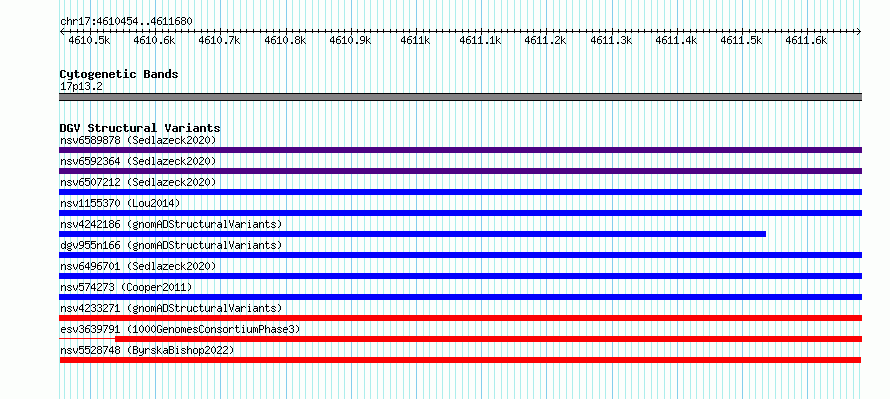Open nsv5528748 (ByrskaBishop2022) label

[x=147, y=350]
